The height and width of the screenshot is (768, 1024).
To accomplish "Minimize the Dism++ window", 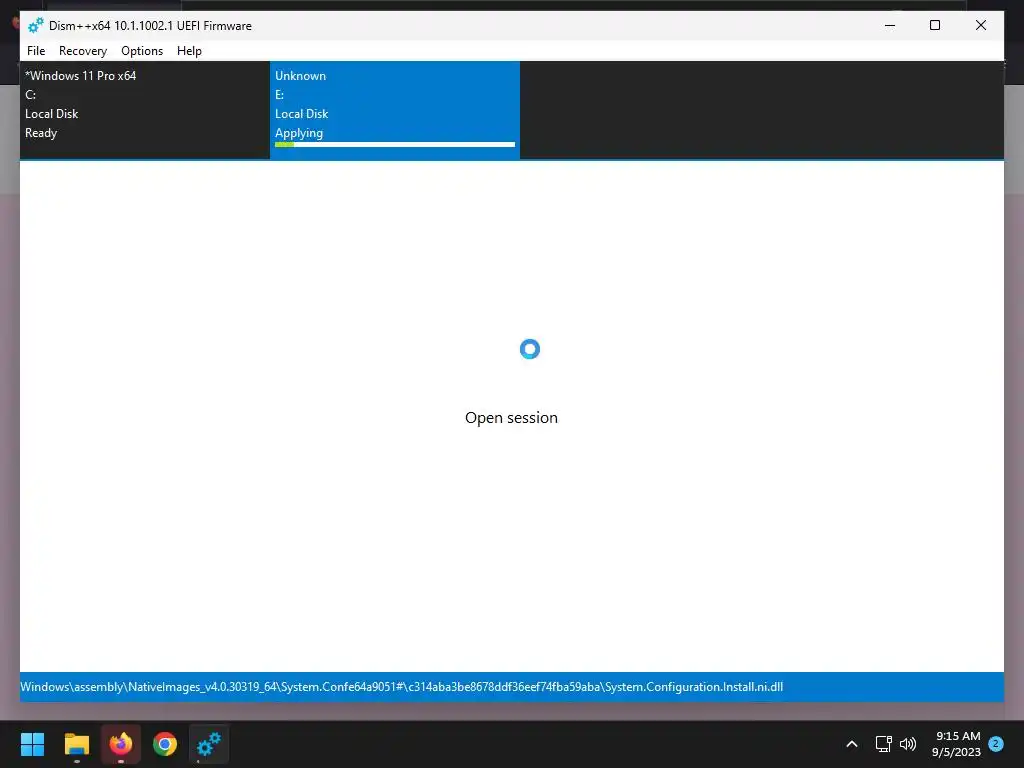I will (890, 25).
